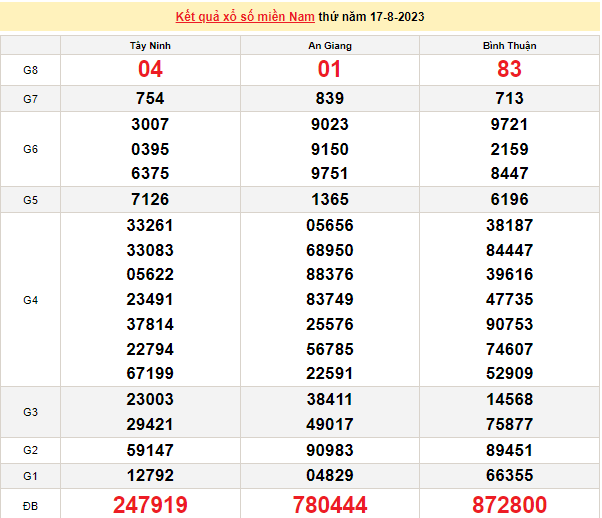This screenshot has width=602, height=518.
Task: Open the 'Kết quả xổ số miền Nam' link
Action: point(240,18)
